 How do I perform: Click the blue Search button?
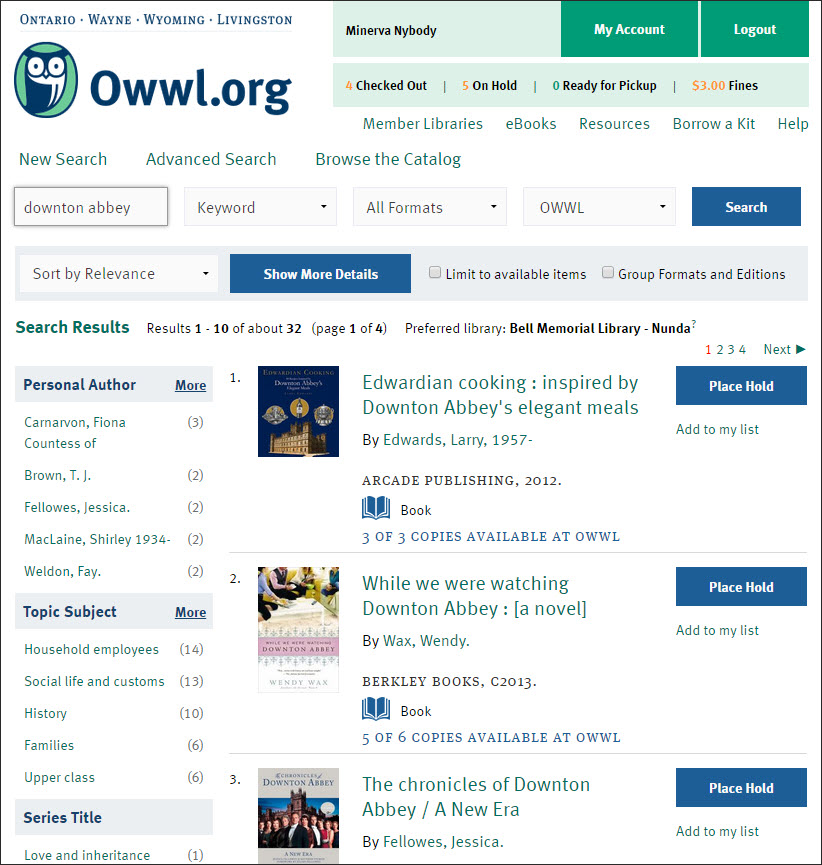(x=746, y=207)
